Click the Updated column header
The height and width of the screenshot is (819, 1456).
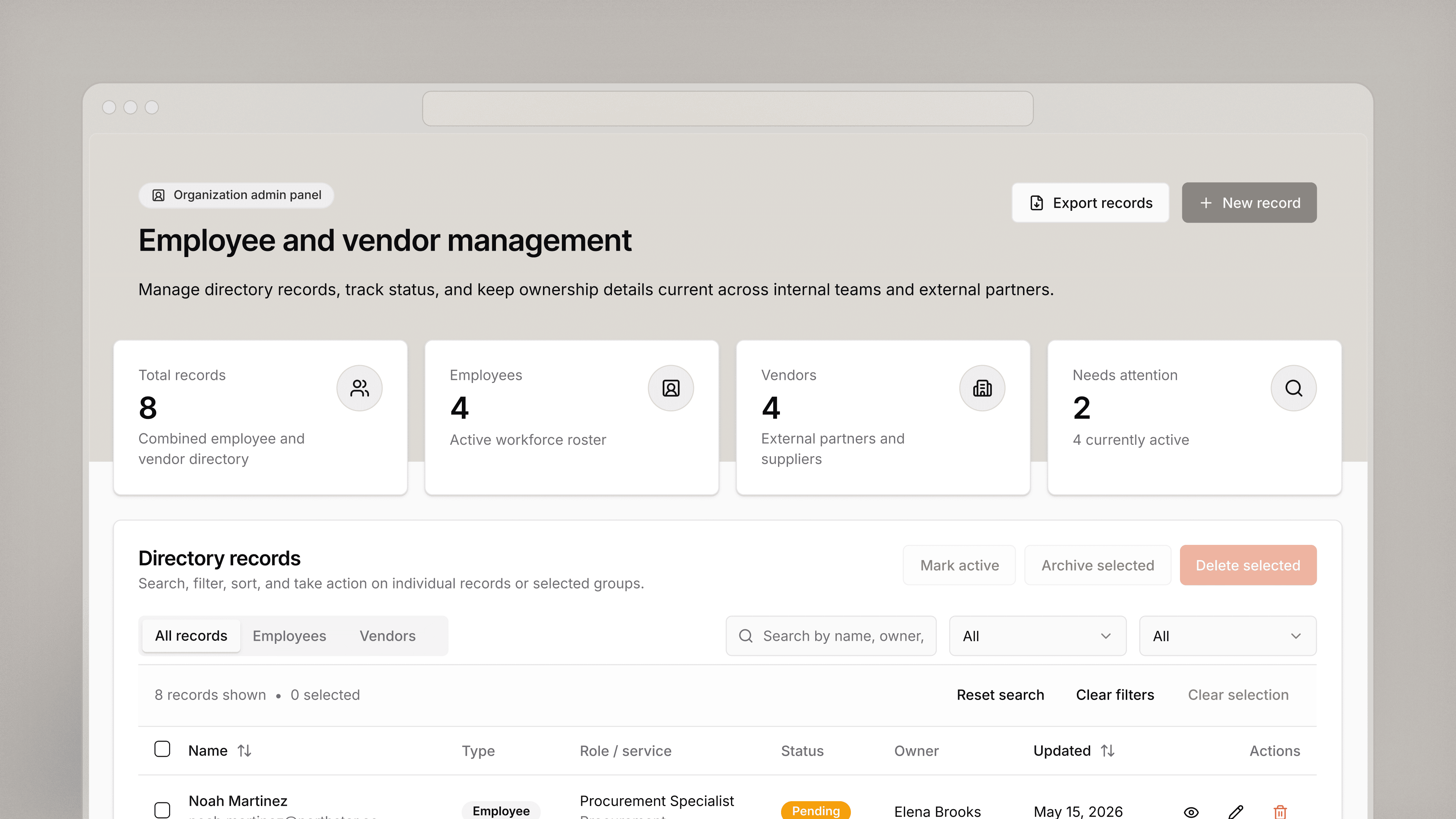[x=1062, y=751]
